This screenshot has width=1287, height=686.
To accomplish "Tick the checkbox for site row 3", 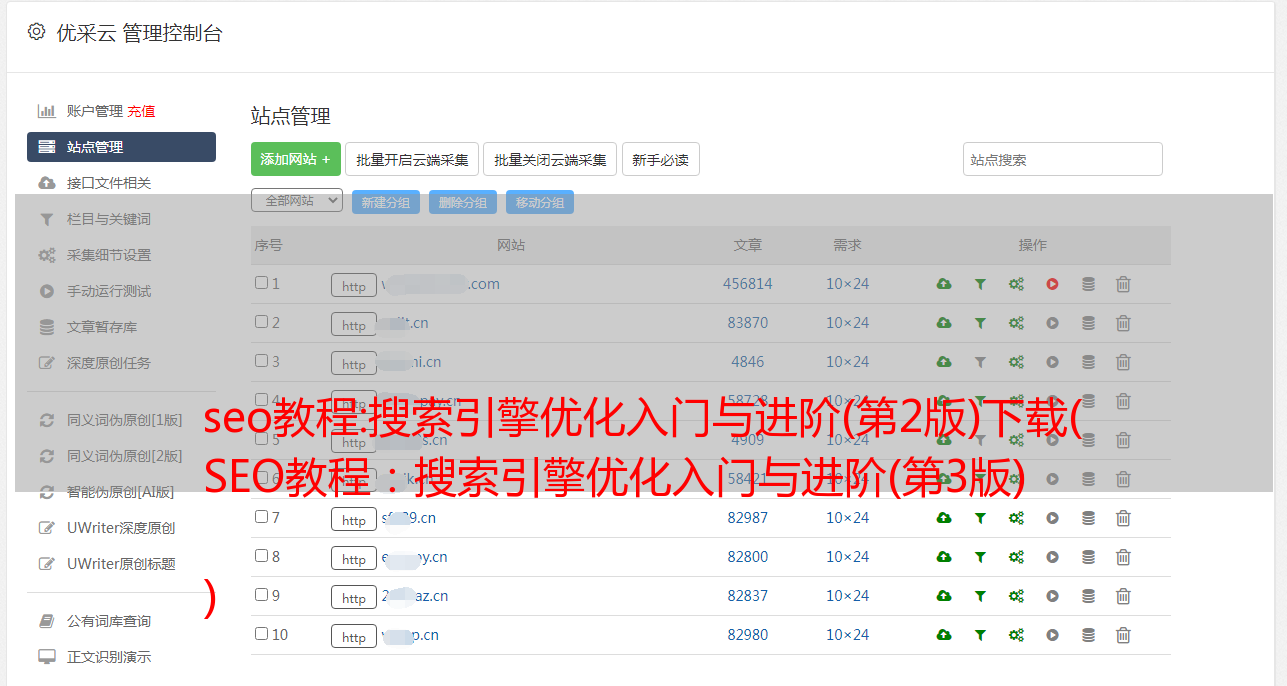I will (x=261, y=361).
